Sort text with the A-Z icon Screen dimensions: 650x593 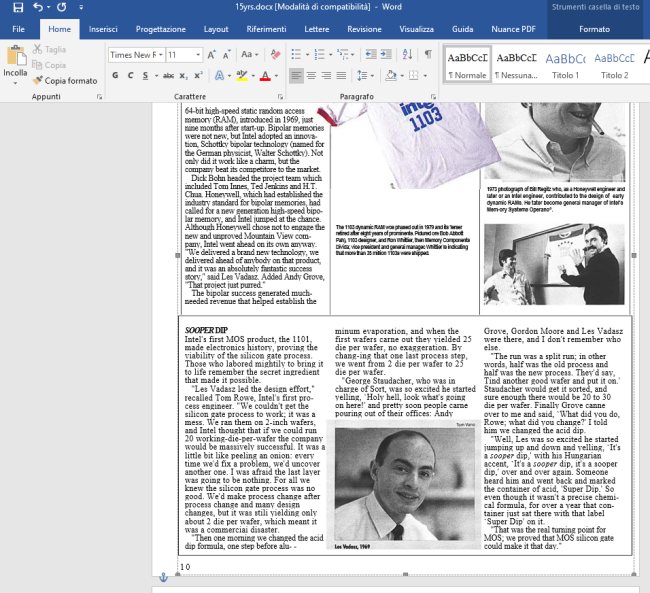407,54
